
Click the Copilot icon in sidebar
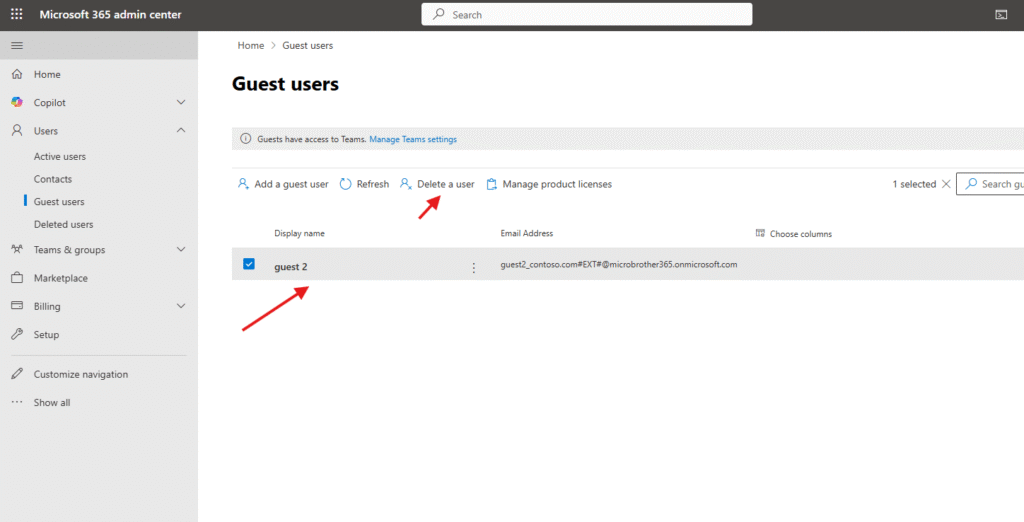pyautogui.click(x=17, y=102)
